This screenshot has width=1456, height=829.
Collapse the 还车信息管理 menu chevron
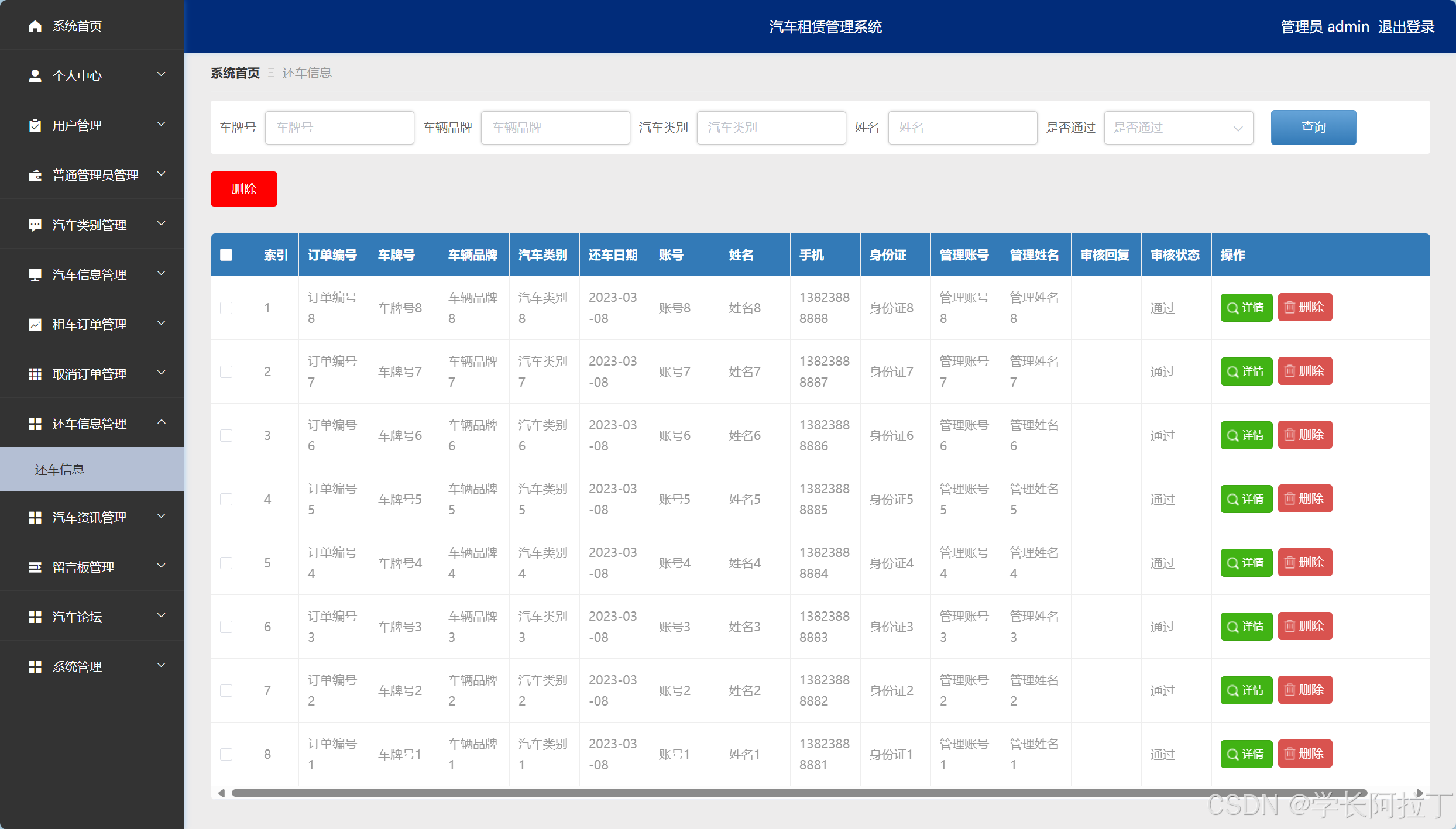[x=162, y=422]
